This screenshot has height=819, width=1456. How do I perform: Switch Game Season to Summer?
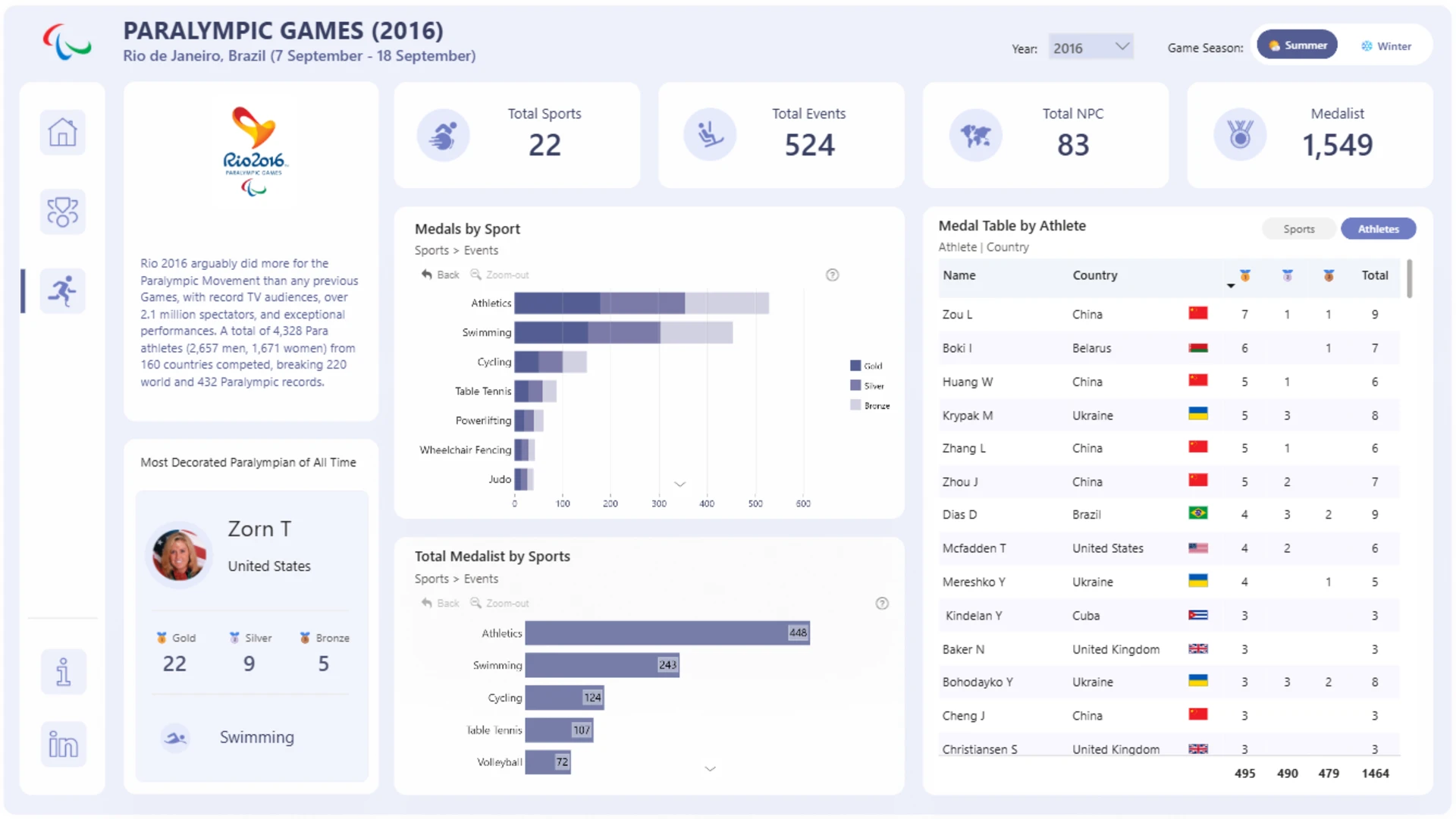pos(1298,45)
